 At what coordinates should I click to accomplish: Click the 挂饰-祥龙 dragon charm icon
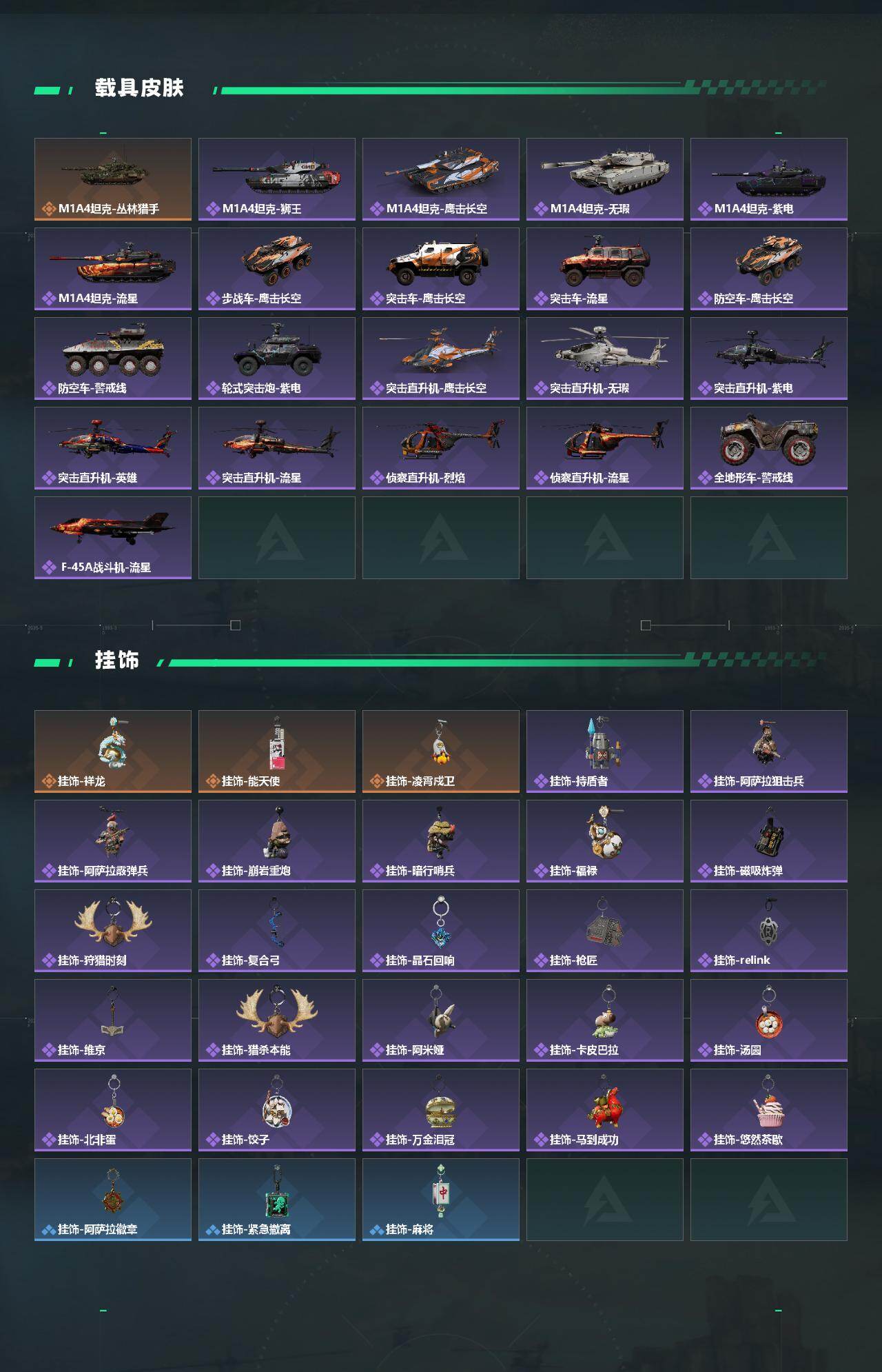tap(113, 751)
